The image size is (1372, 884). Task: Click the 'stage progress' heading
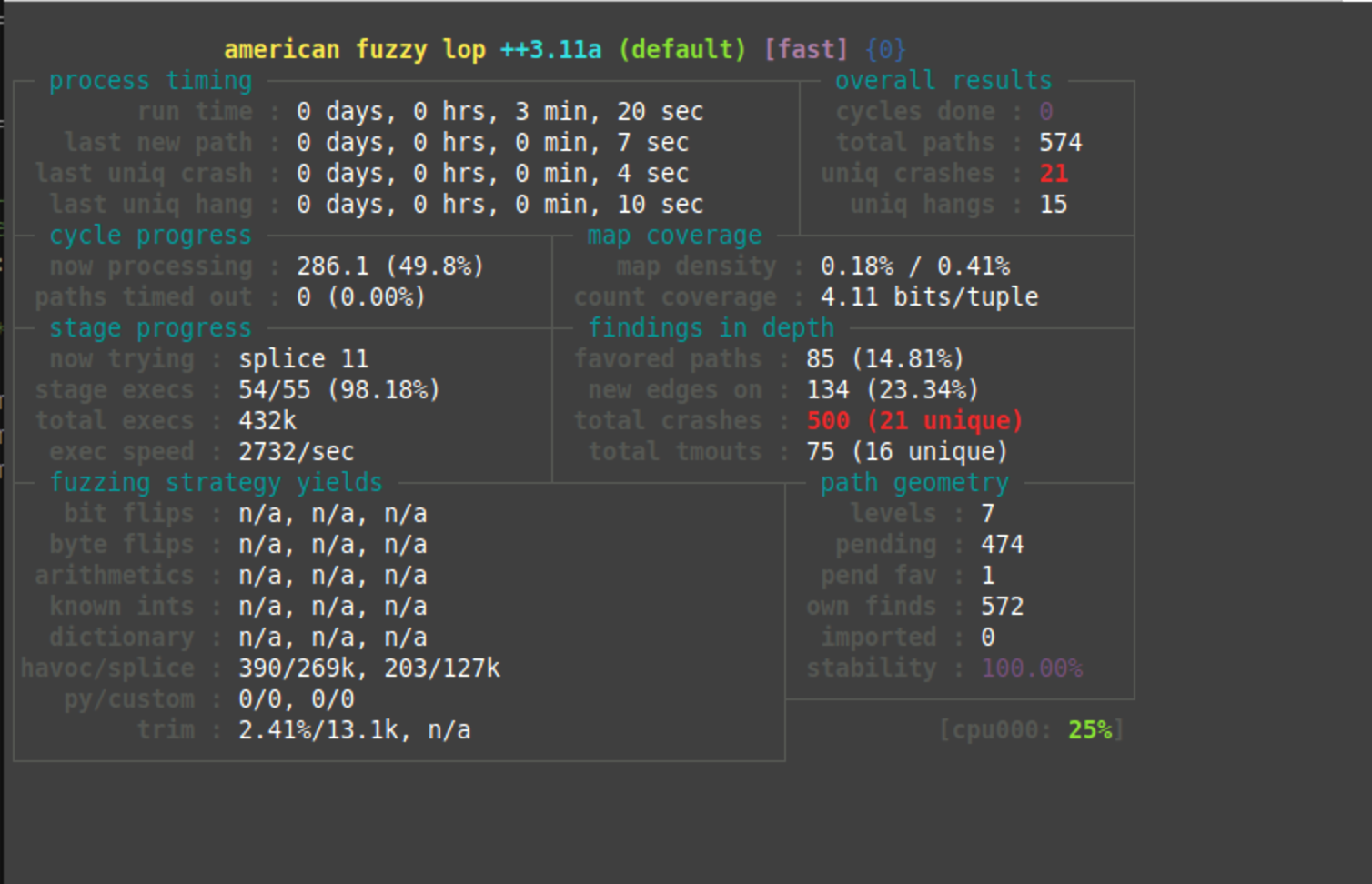150,327
